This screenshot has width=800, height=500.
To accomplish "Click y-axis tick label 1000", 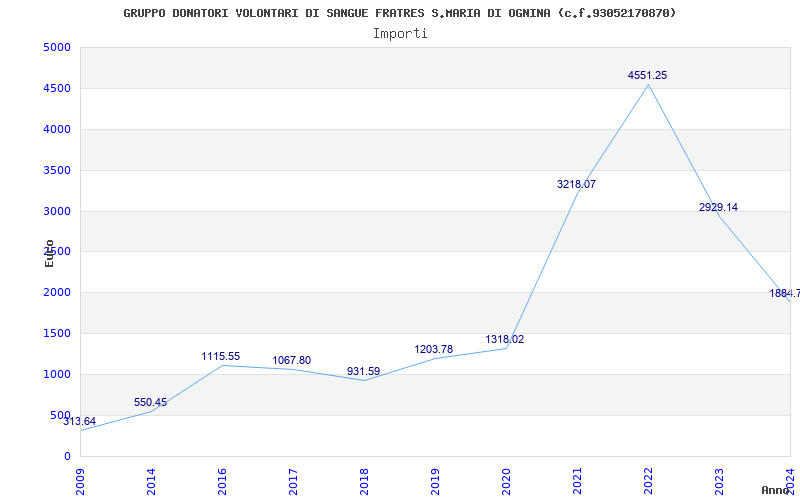I will click(57, 374).
